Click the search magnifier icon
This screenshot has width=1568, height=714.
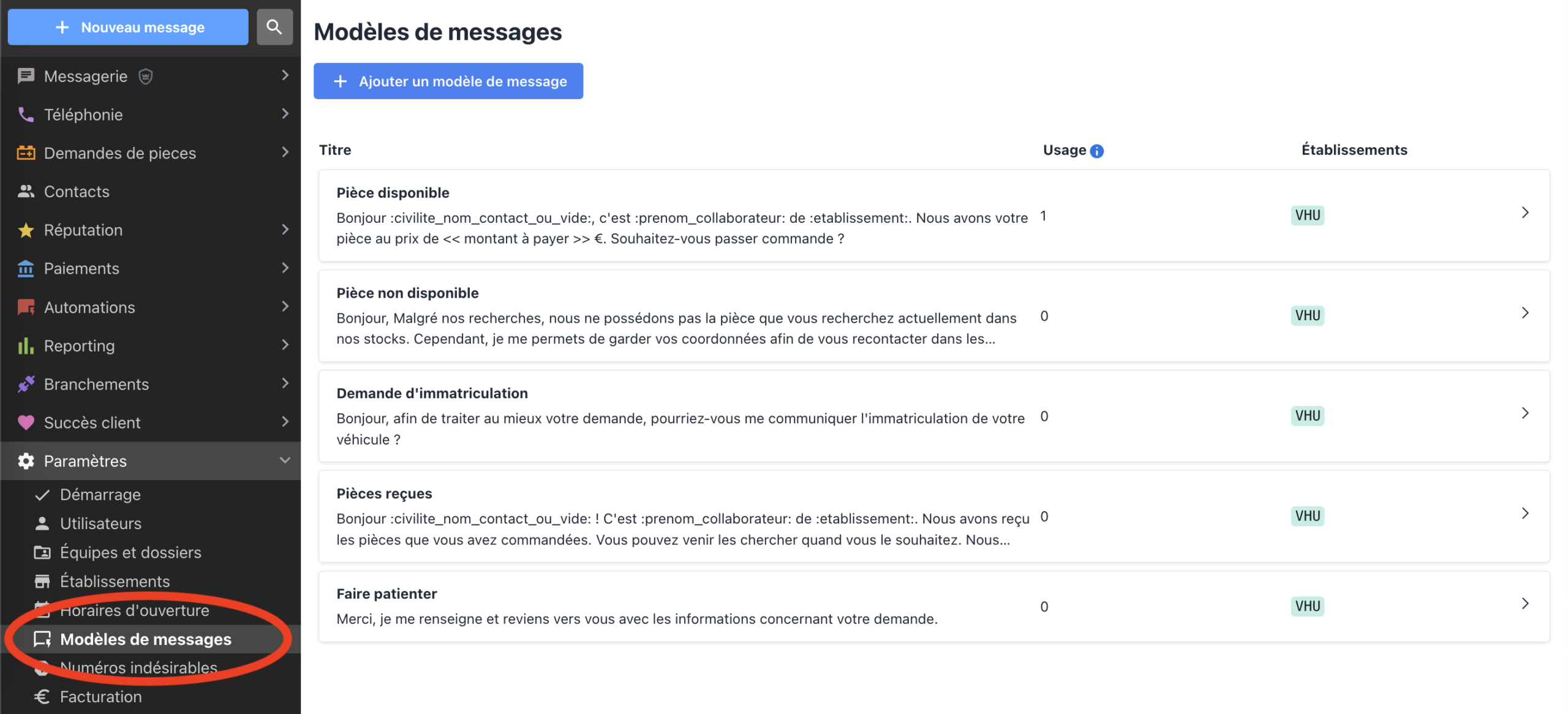click(x=274, y=27)
